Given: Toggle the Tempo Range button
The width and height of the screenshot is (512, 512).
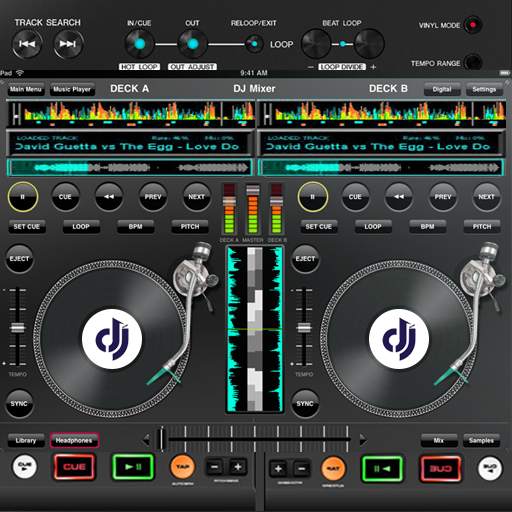Looking at the screenshot, I should 473,62.
